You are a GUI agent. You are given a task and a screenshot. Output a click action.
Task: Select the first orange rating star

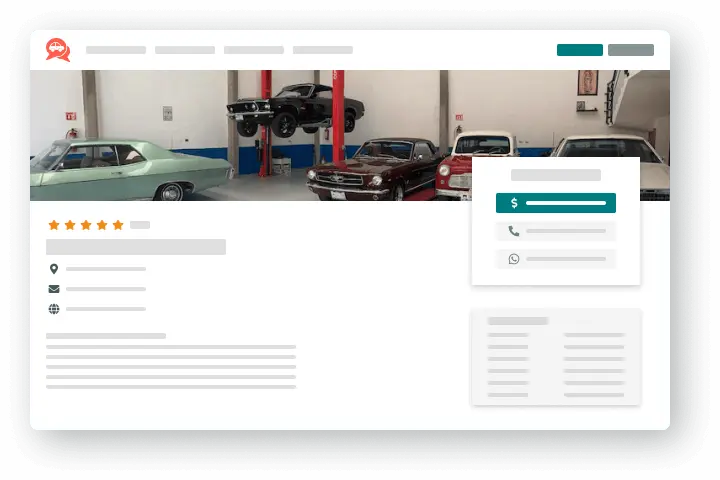pyautogui.click(x=54, y=225)
